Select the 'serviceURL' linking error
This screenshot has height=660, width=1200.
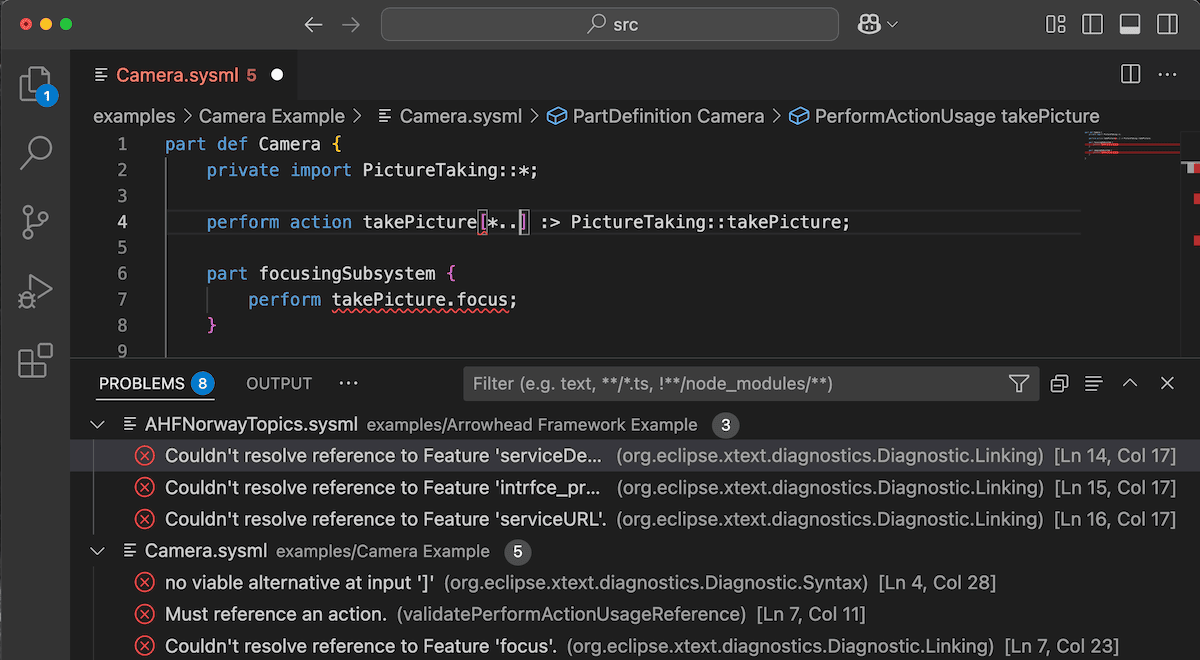point(635,520)
